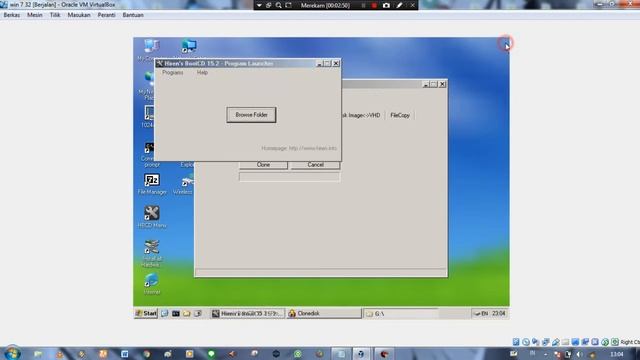Open the Bantuan menu in VirtualBox

(x=133, y=15)
